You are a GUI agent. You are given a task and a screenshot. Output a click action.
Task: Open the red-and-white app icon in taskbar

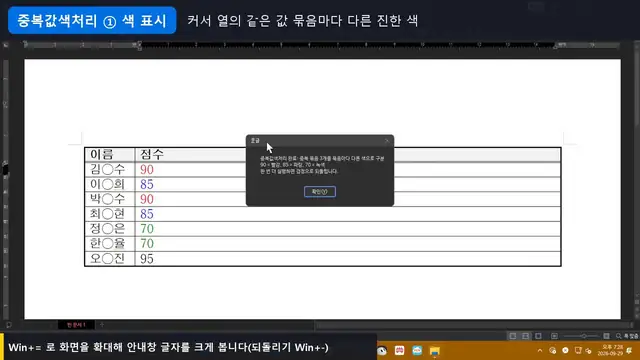click(400, 351)
